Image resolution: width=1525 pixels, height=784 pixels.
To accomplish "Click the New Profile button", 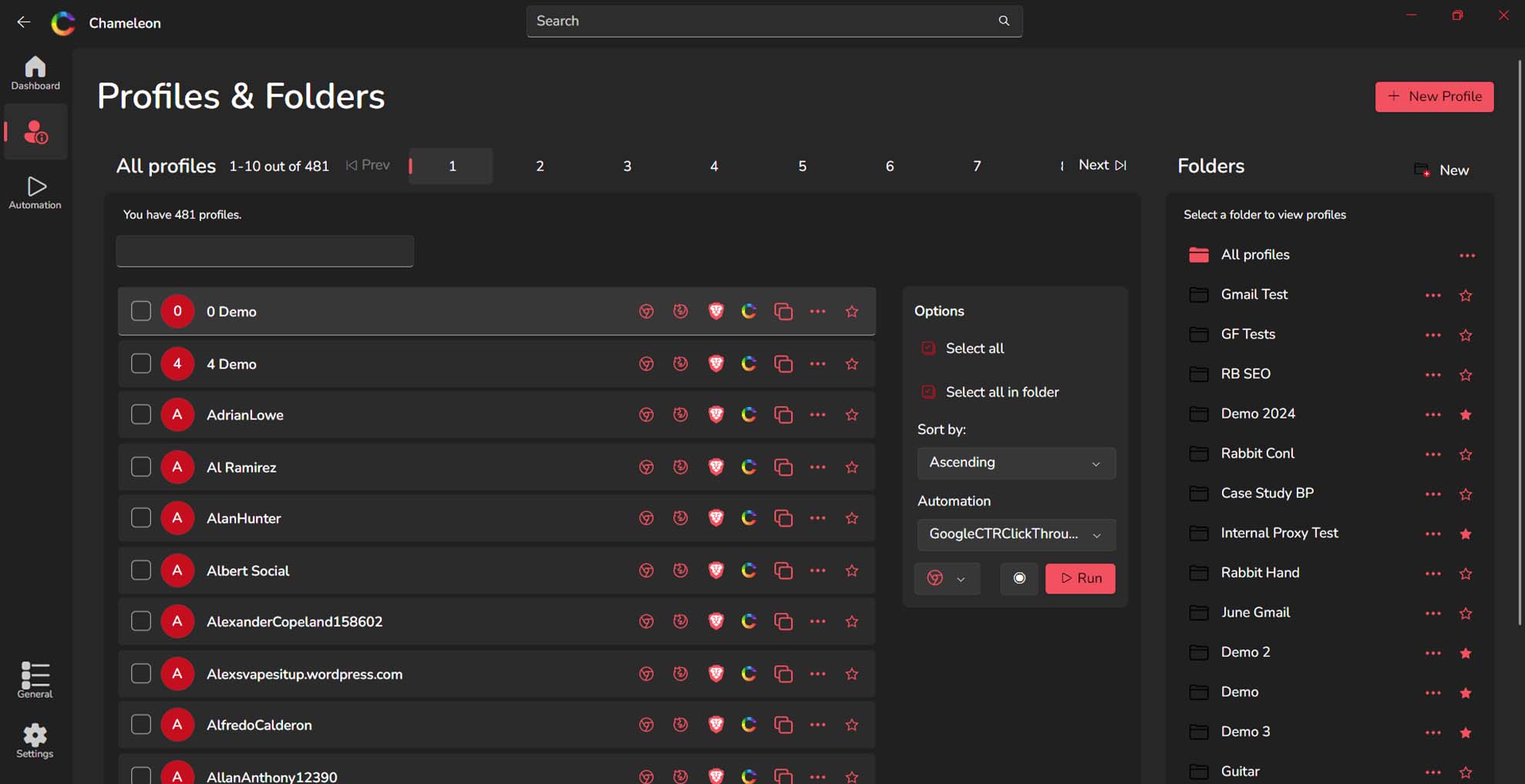I will [x=1434, y=96].
